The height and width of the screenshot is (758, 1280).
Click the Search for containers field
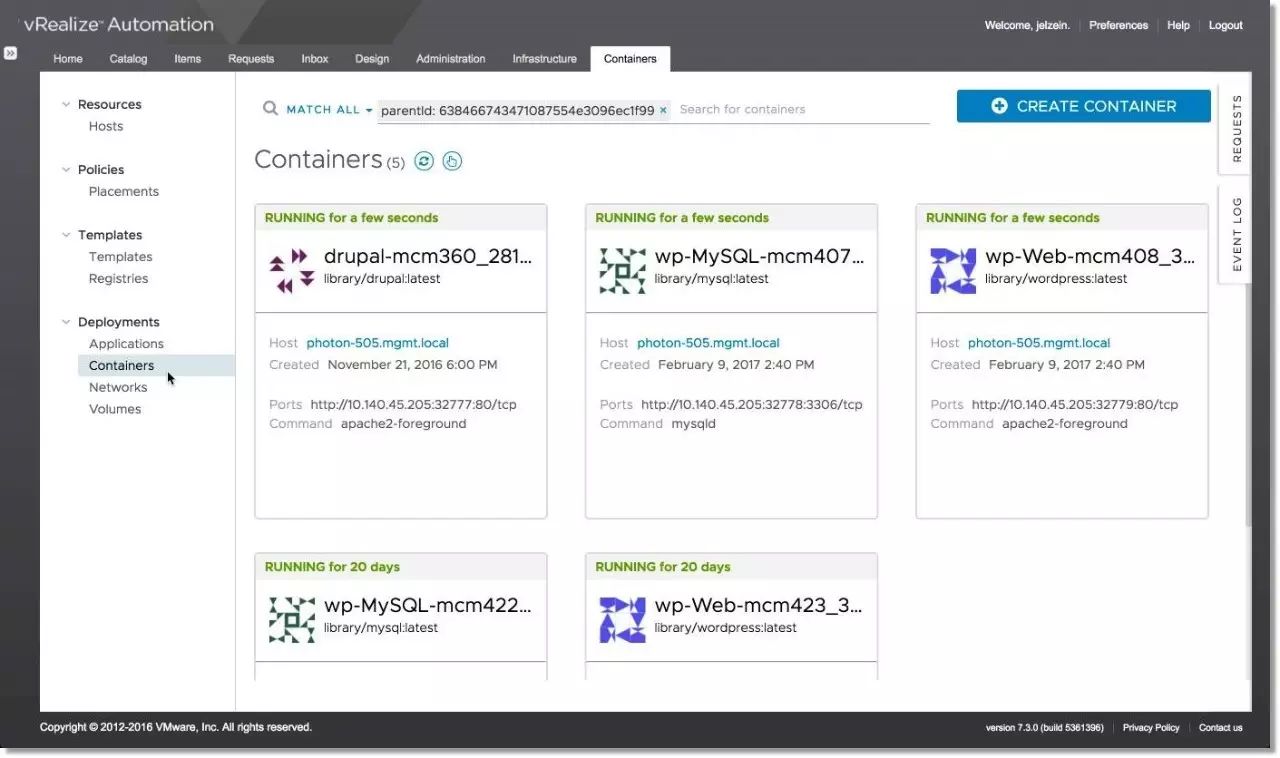(x=803, y=109)
